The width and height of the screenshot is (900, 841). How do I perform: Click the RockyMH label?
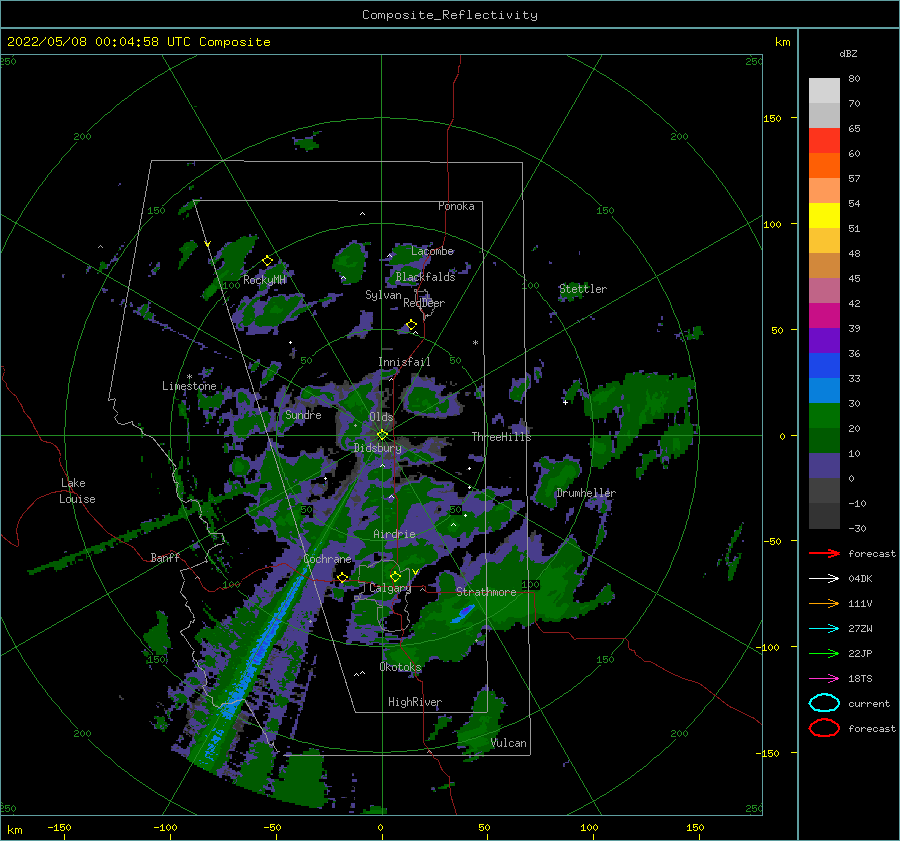tap(264, 280)
